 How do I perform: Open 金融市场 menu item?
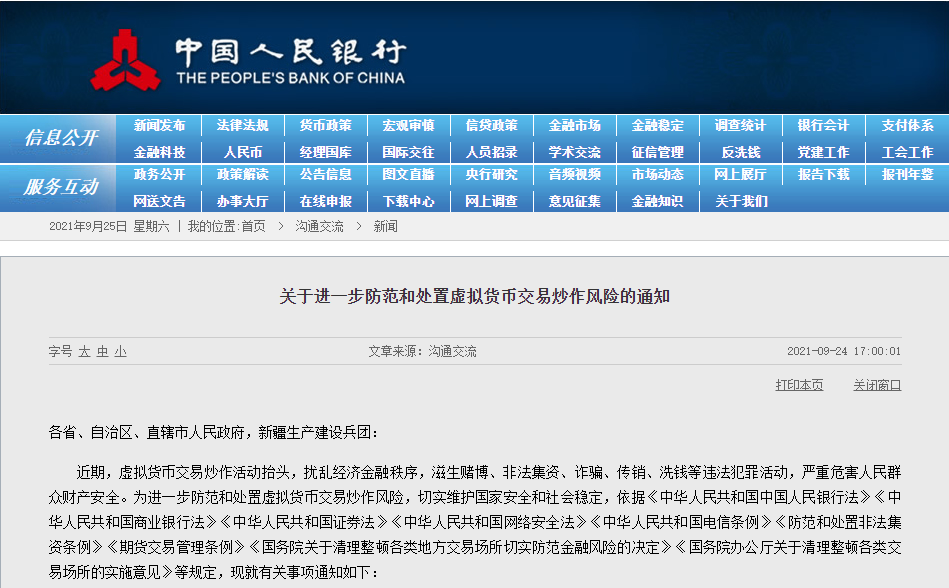point(574,125)
